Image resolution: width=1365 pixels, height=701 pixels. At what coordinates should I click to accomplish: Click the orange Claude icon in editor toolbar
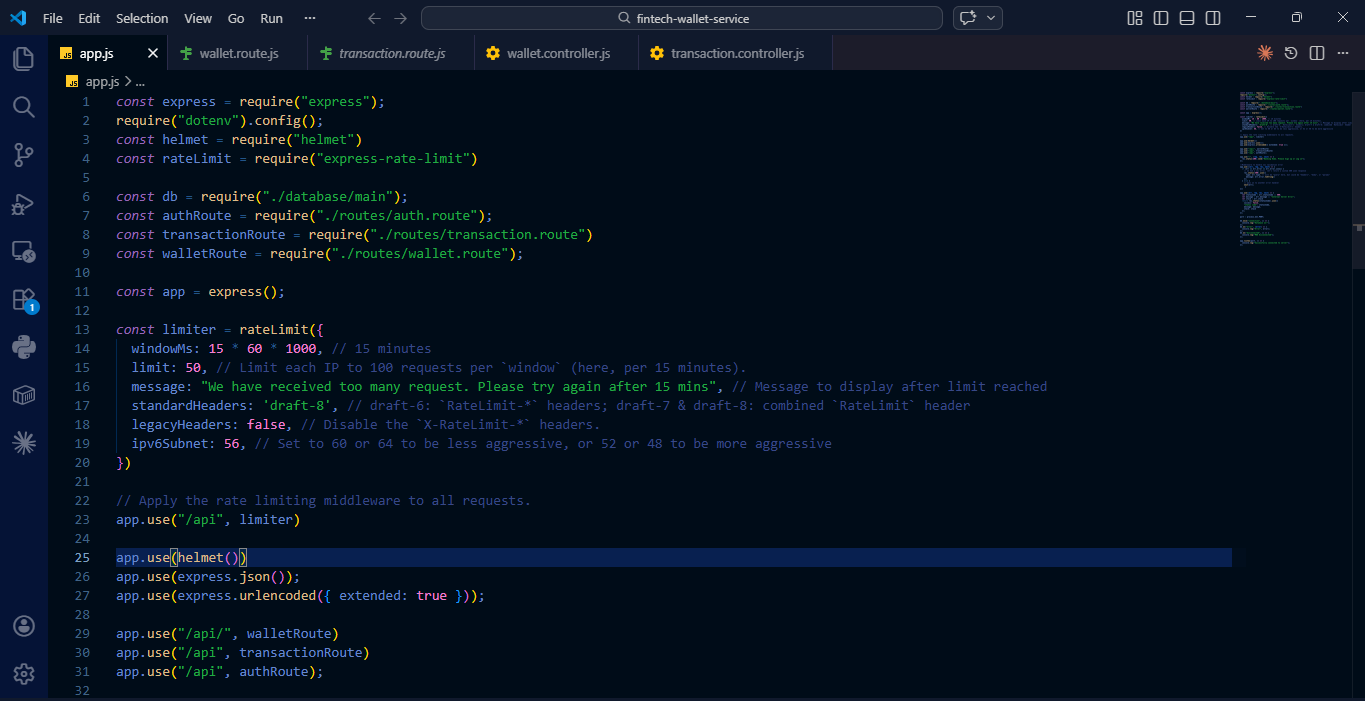[1265, 53]
